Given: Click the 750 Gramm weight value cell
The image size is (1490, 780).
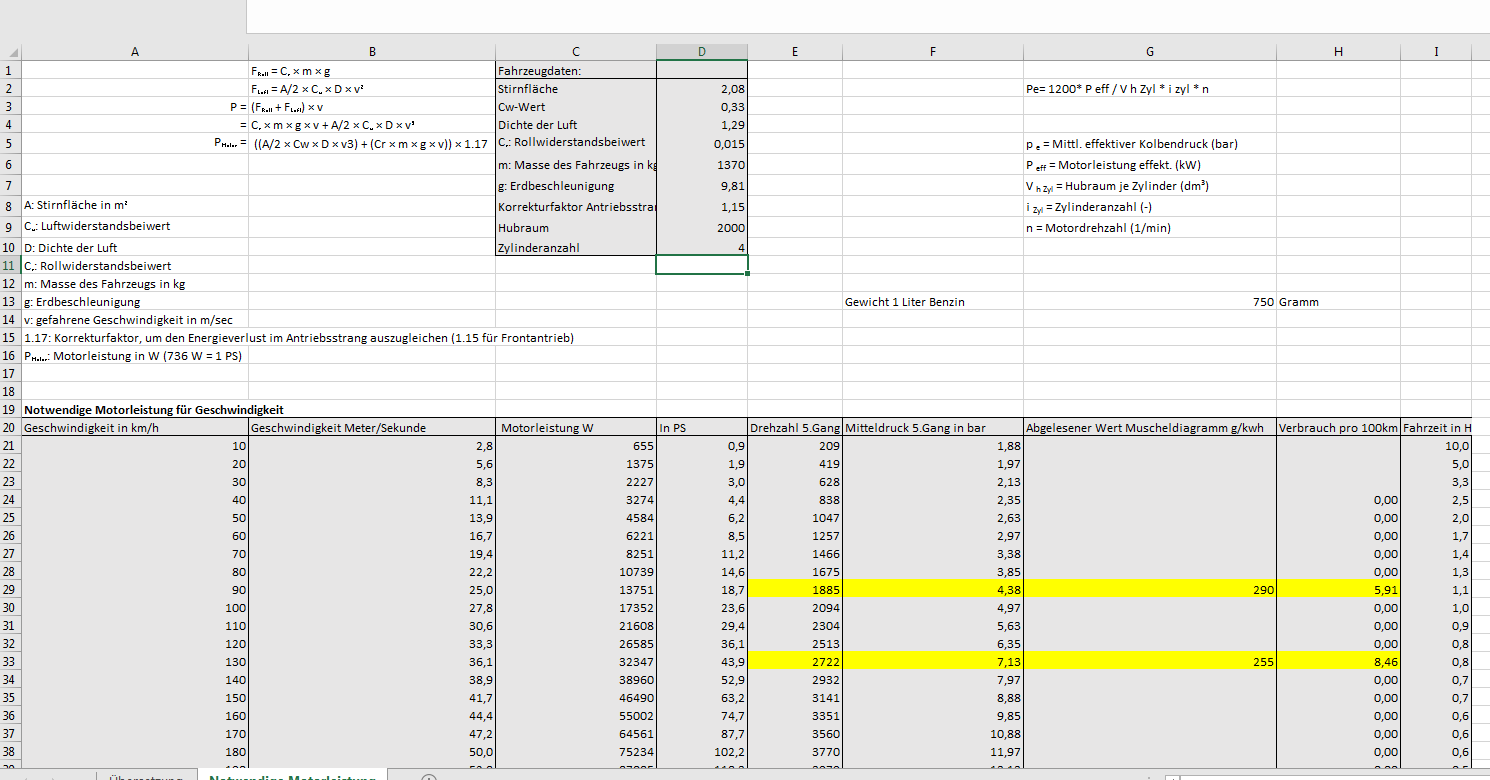Looking at the screenshot, I should tap(1150, 301).
